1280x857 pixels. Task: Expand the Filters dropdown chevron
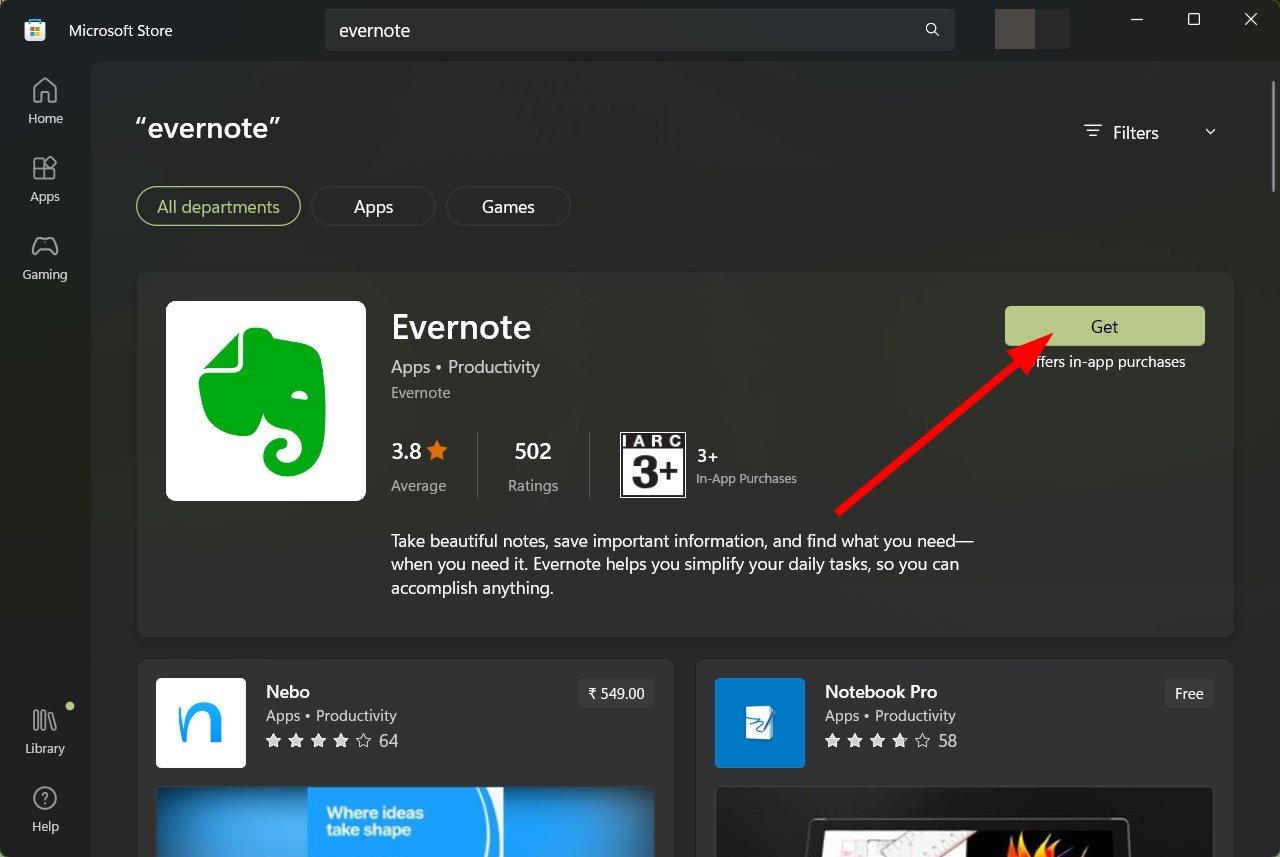point(1210,132)
